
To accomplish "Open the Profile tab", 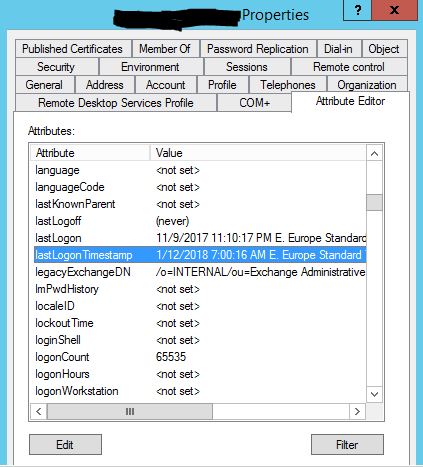I will (223, 85).
